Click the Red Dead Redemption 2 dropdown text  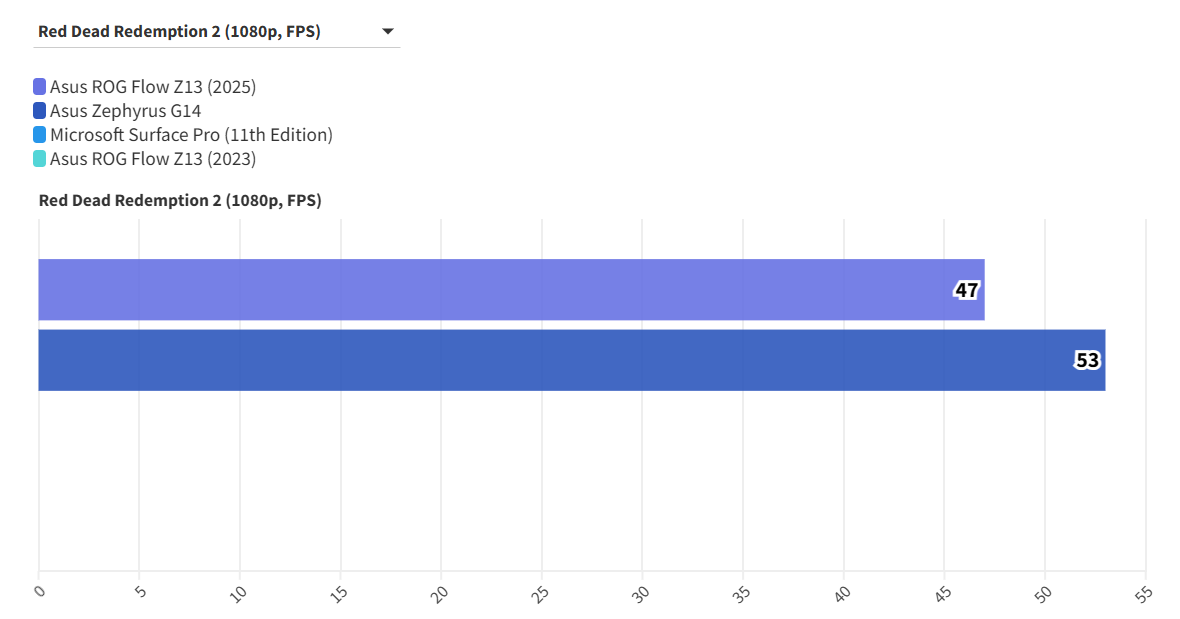click(179, 31)
